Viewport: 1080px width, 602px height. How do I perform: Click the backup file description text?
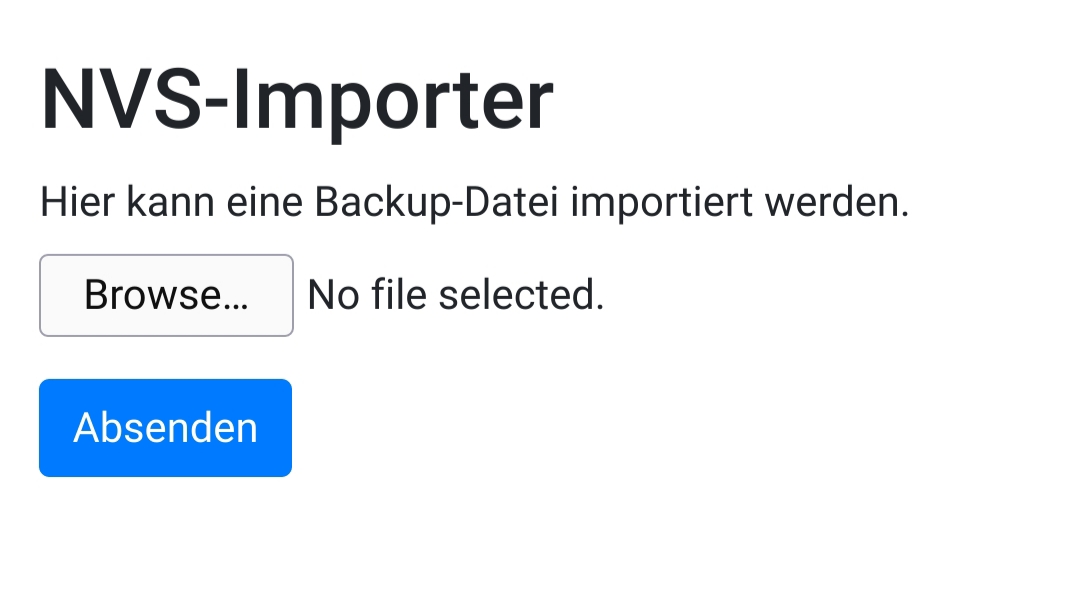click(475, 203)
